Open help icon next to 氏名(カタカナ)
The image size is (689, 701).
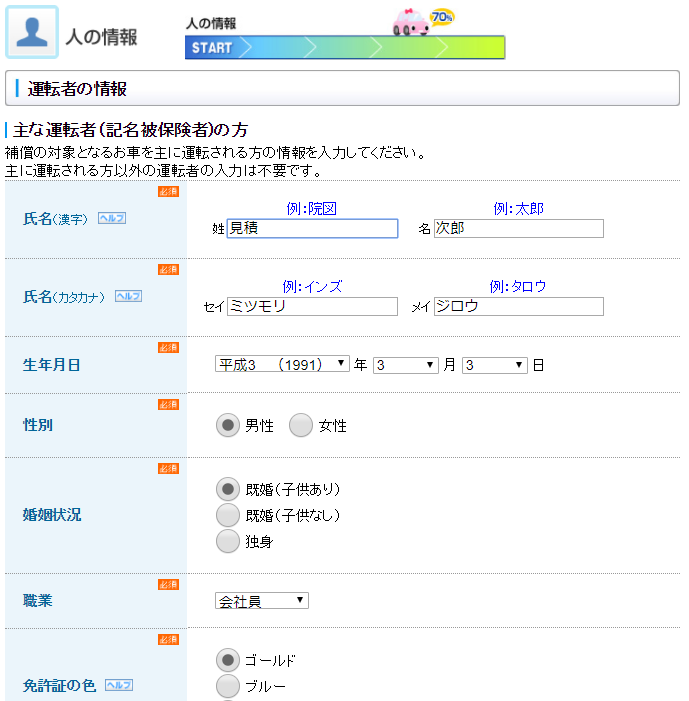pyautogui.click(x=128, y=296)
